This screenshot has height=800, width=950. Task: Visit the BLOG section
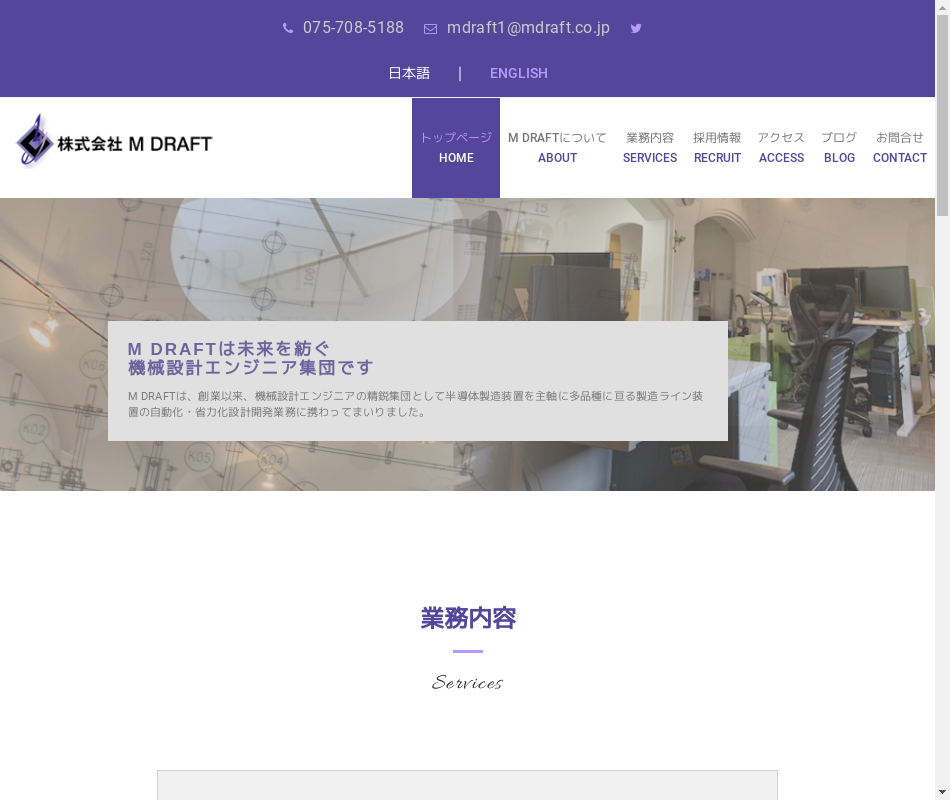pos(839,148)
